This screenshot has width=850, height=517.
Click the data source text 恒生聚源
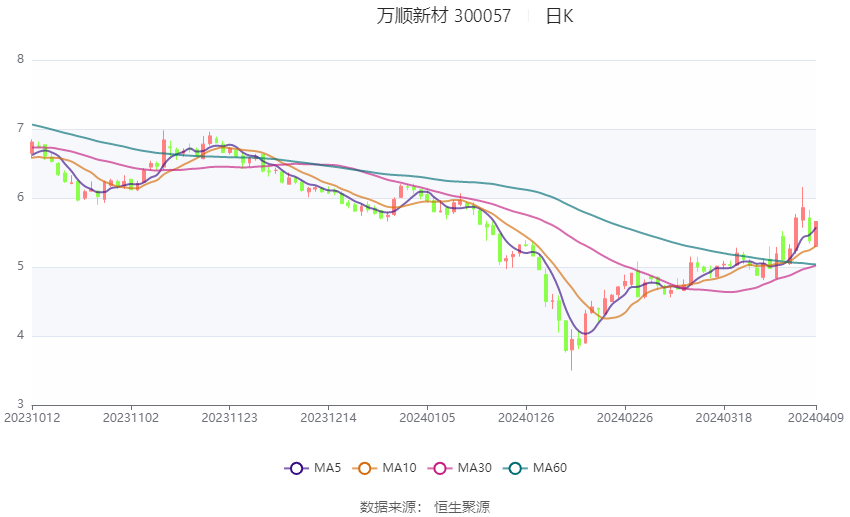coord(462,507)
